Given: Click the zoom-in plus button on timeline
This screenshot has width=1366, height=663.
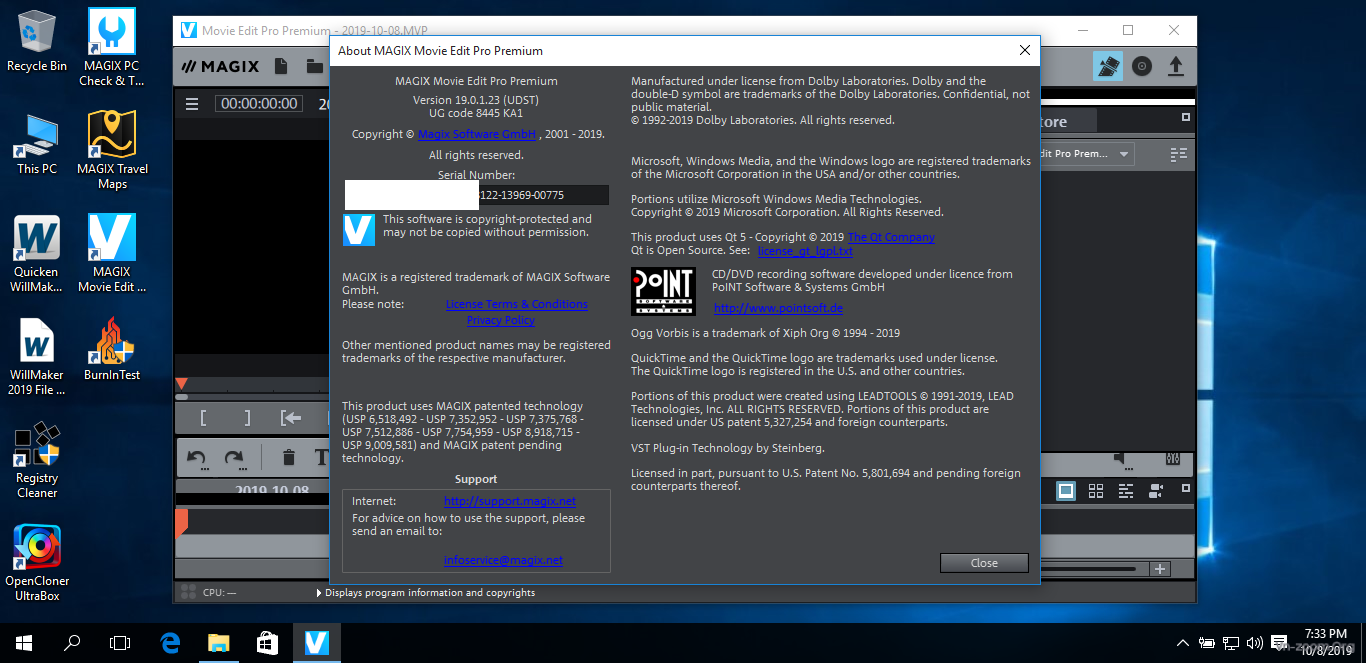Looking at the screenshot, I should pos(1160,569).
